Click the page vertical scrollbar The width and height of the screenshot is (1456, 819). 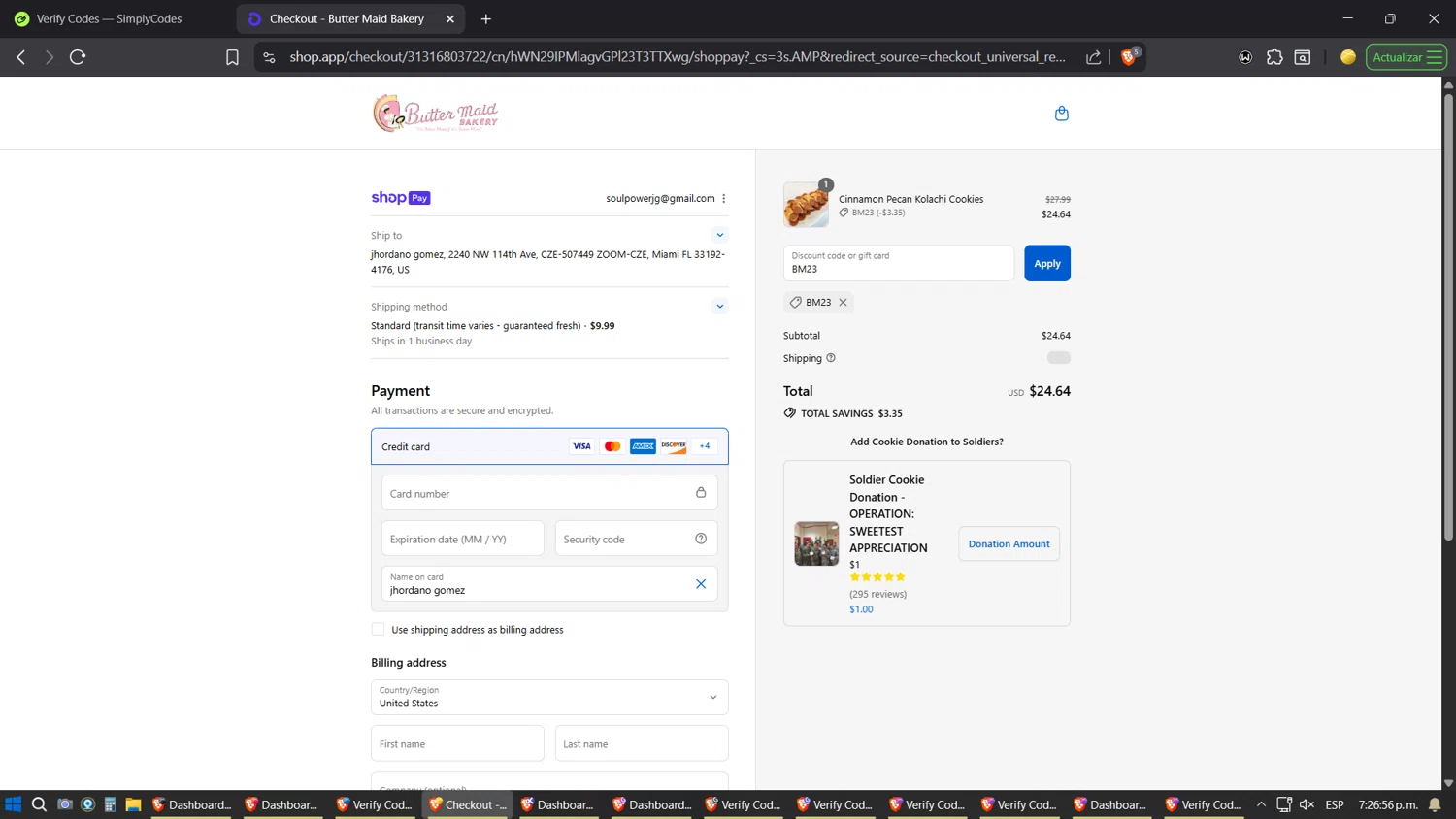click(x=1448, y=318)
